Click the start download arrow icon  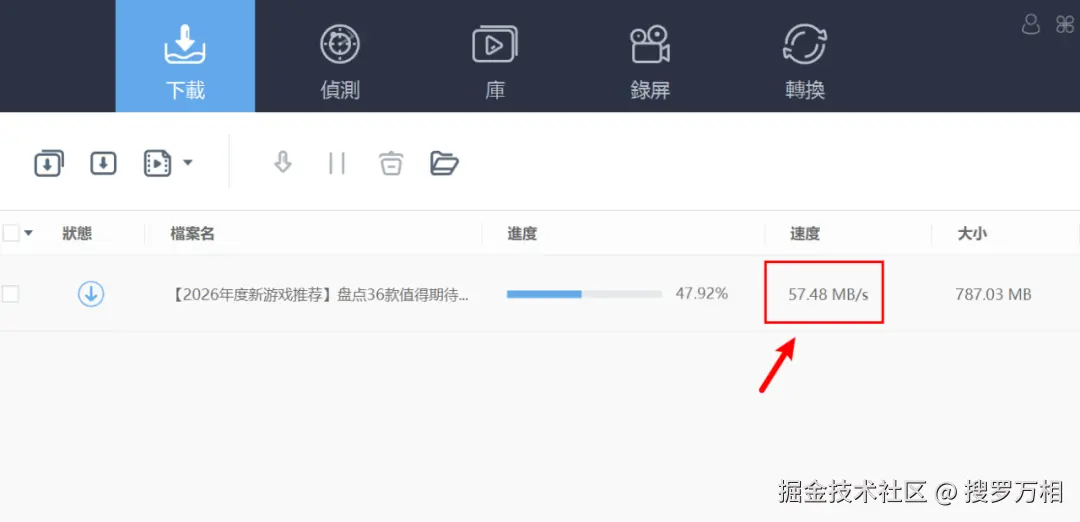click(282, 163)
